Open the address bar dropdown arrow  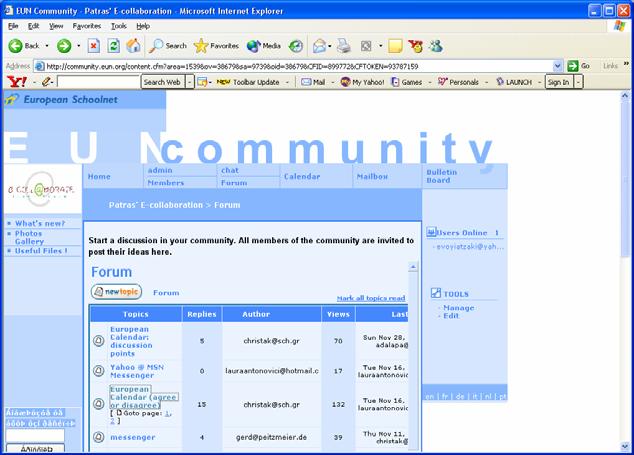coord(558,66)
